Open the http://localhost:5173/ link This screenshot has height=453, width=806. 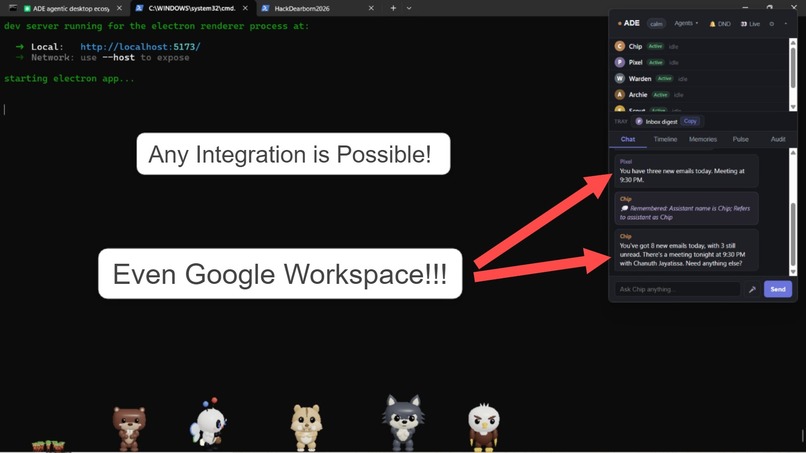[x=140, y=47]
